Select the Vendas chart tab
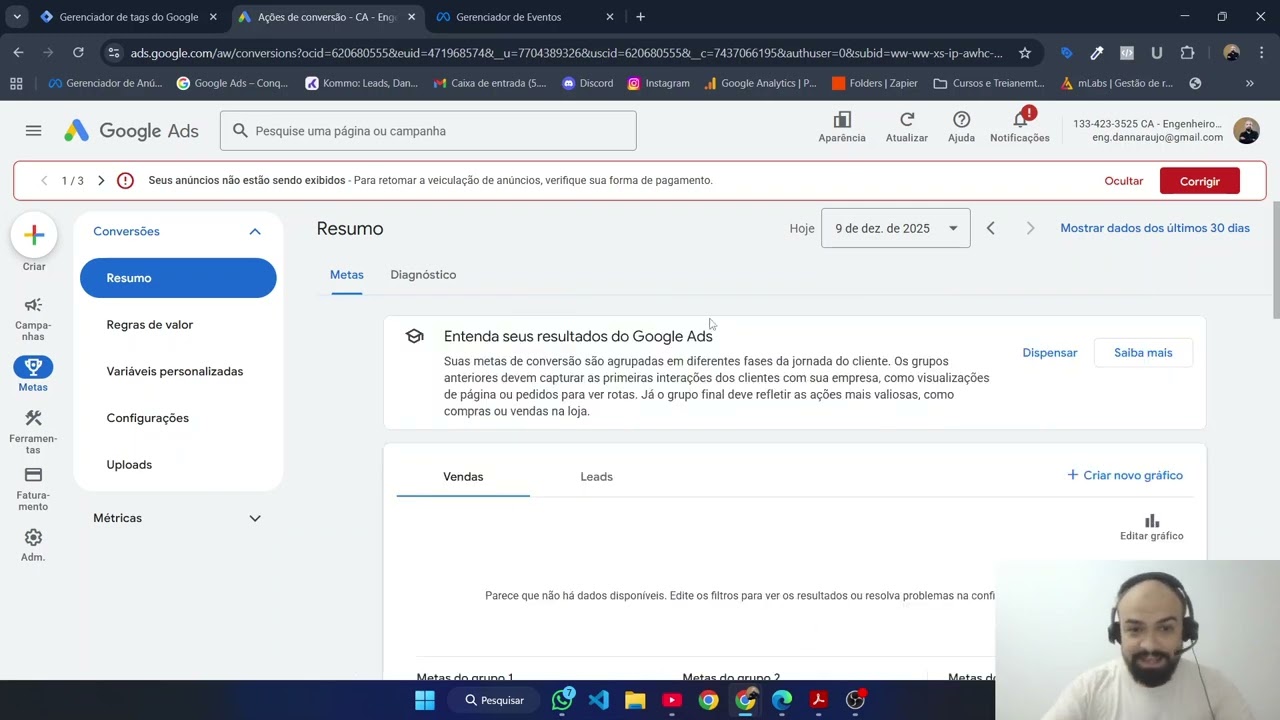 tap(463, 477)
